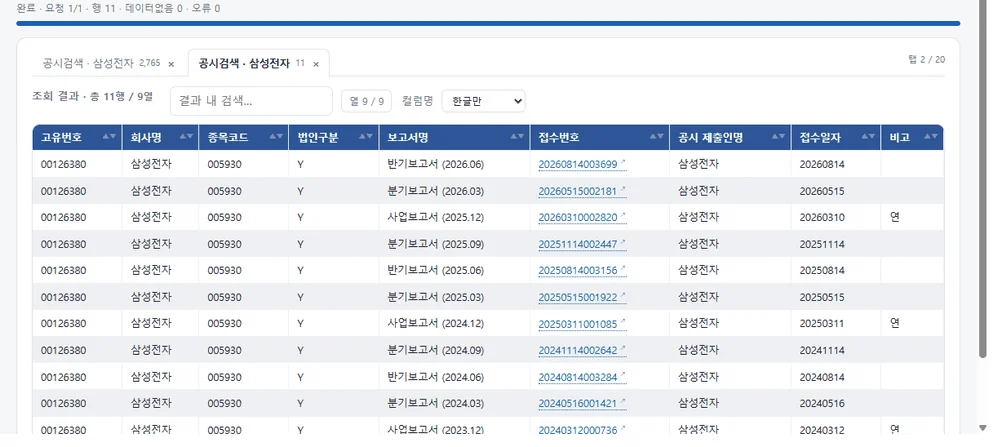Open filing link 20241114002642
Image resolution: width=1002 pixels, height=447 pixels.
pos(582,350)
